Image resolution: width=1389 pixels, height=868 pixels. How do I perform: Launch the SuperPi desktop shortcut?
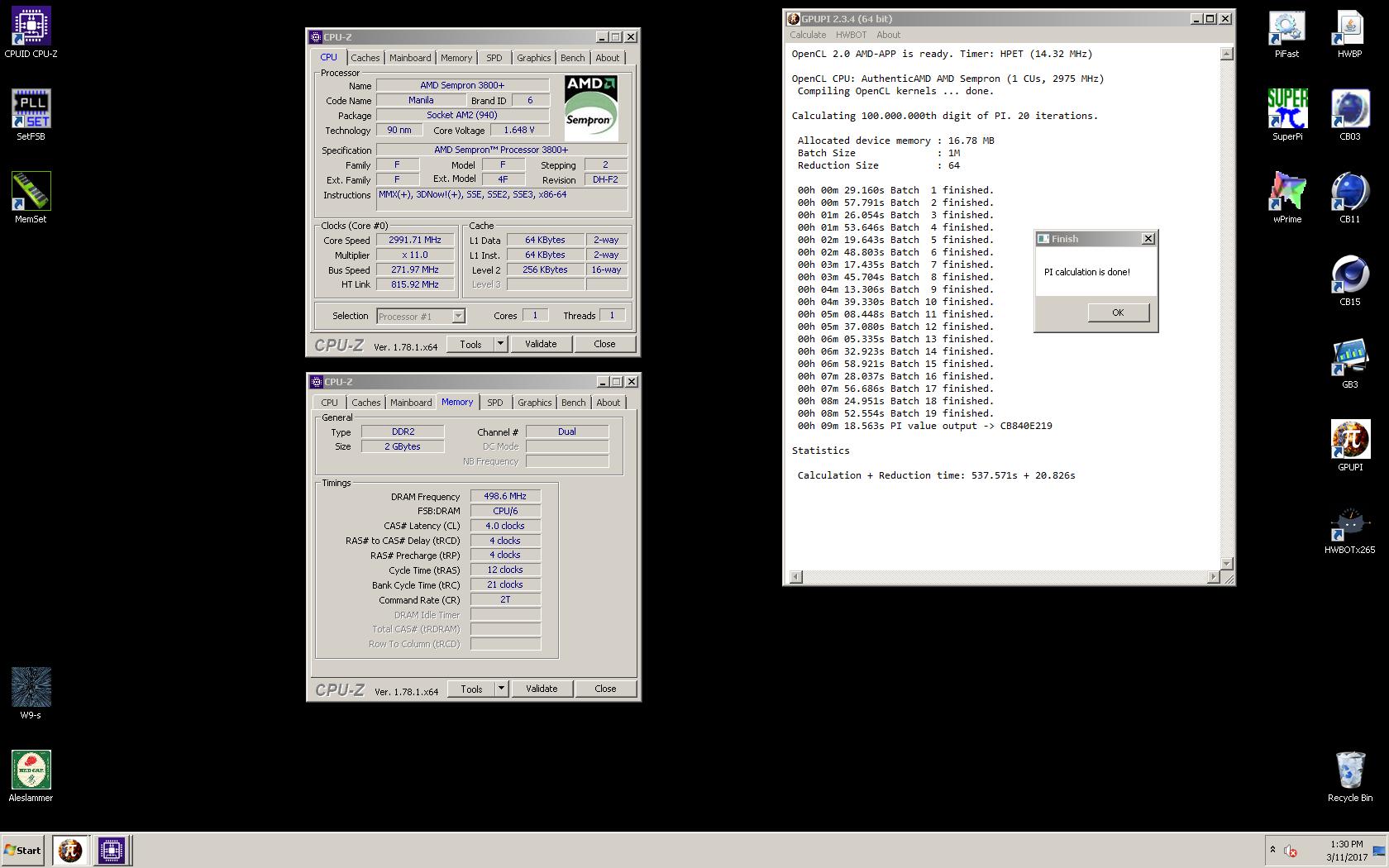point(1287,116)
